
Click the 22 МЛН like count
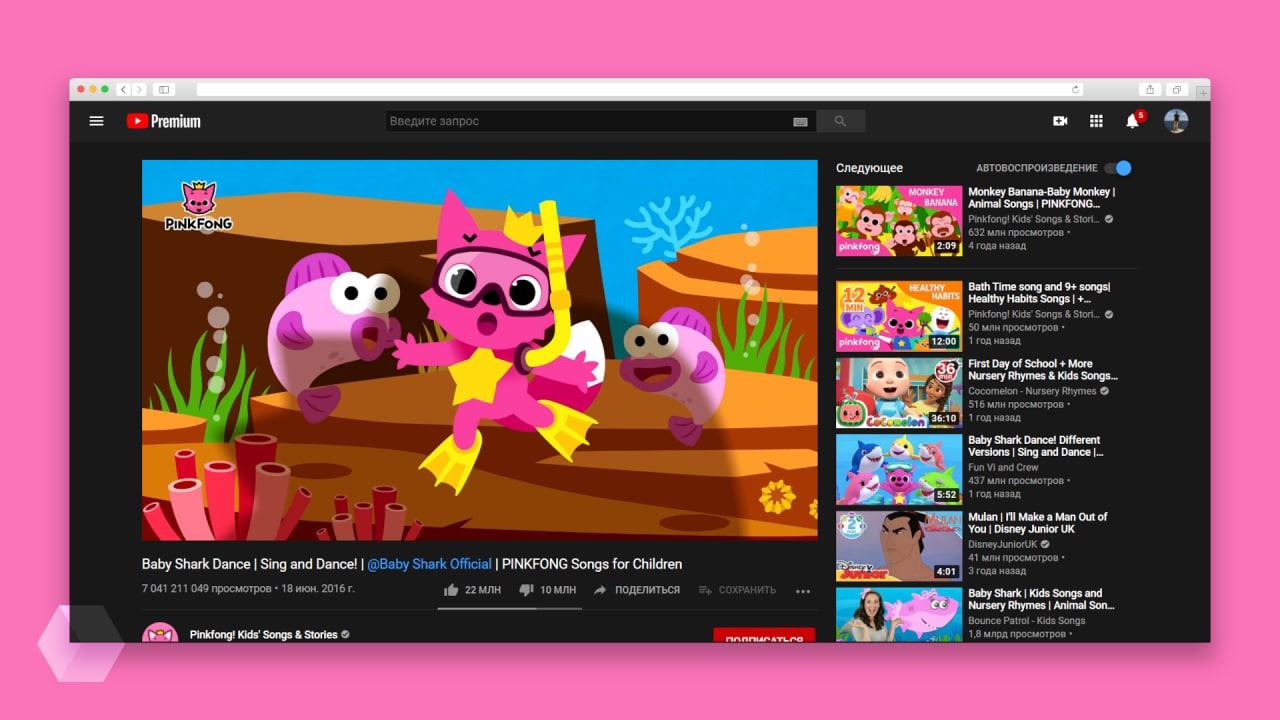[483, 590]
